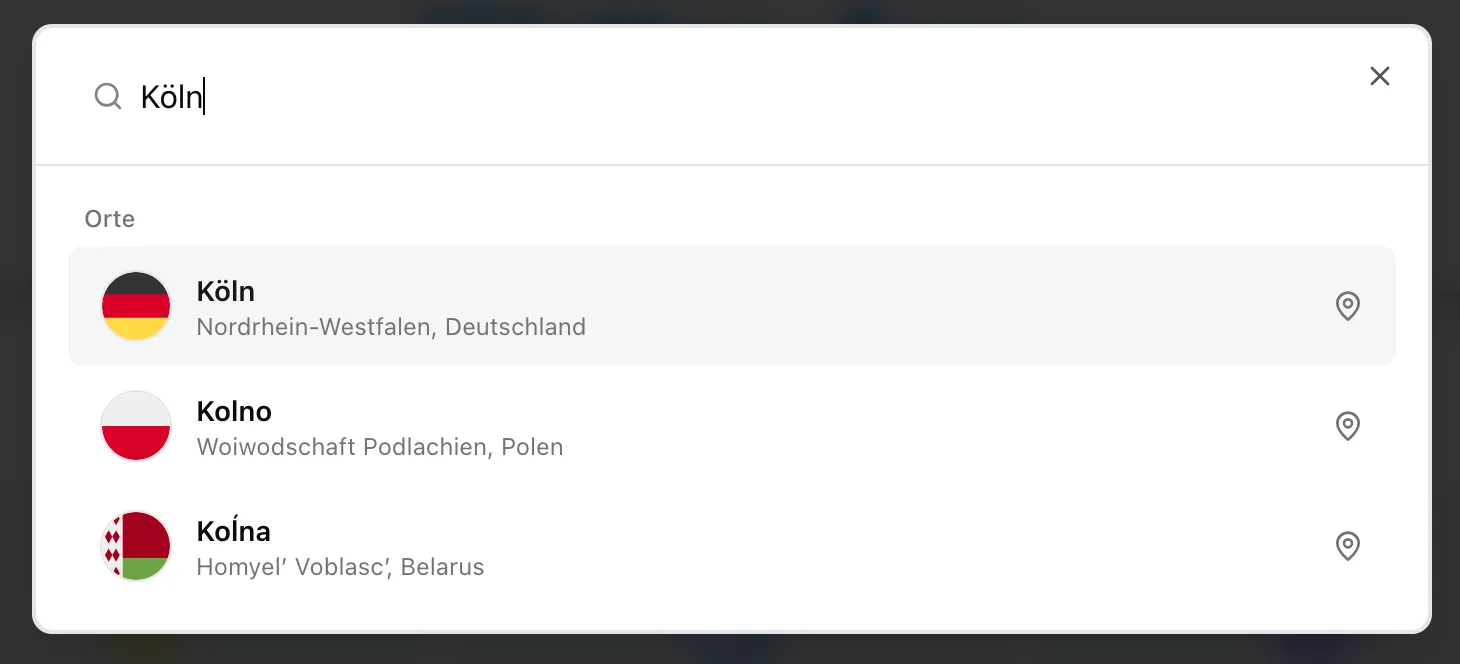Click the Koĺna city name label
Screen dimensions: 1460x664
click(233, 531)
